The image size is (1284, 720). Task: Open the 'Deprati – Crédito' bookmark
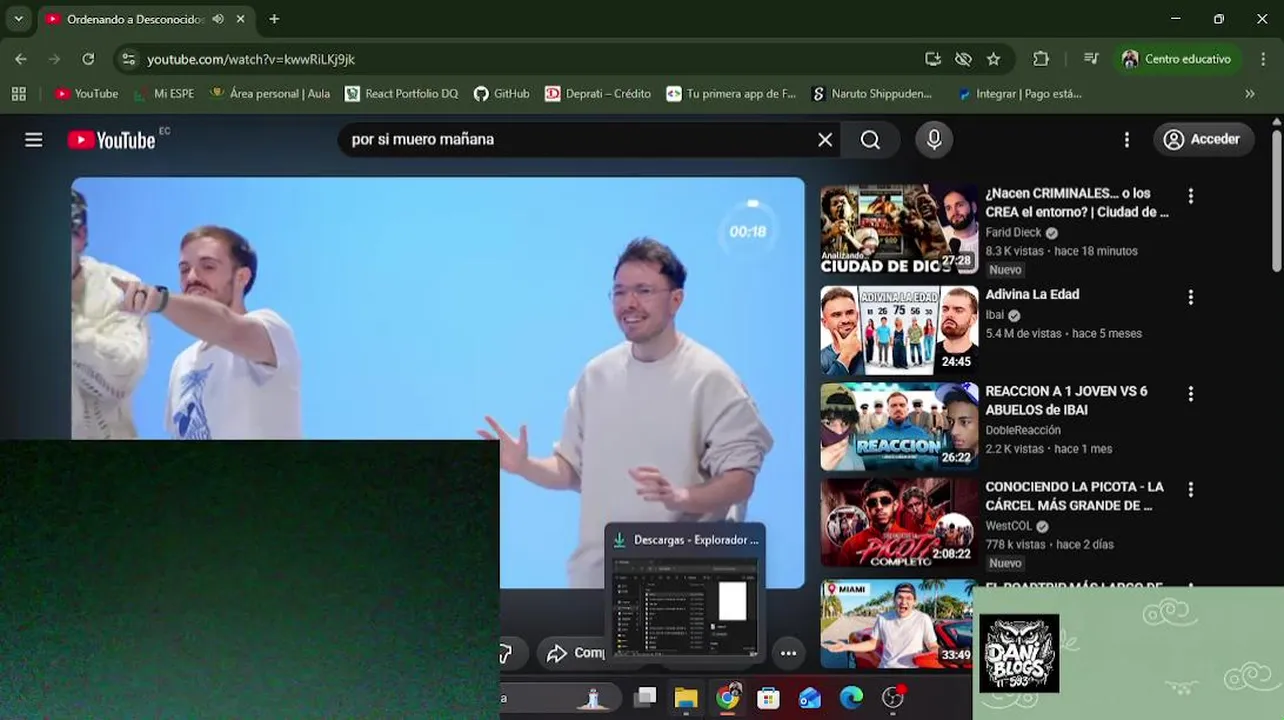click(598, 93)
